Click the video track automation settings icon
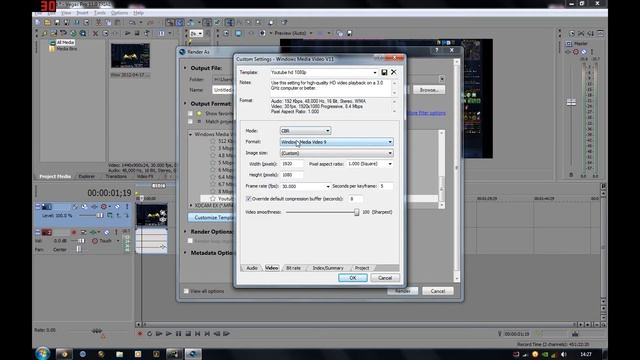This screenshot has width=640, height=360. 103,207
